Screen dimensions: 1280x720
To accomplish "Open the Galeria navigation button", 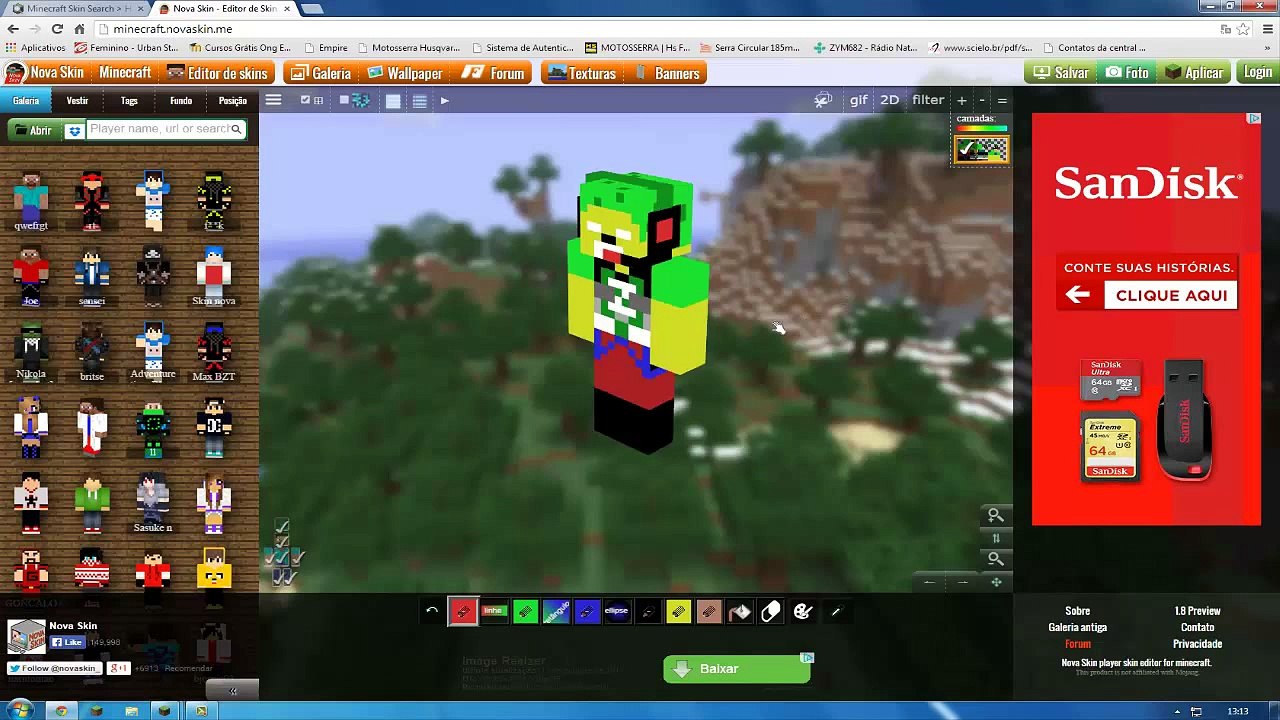I will click(x=320, y=73).
